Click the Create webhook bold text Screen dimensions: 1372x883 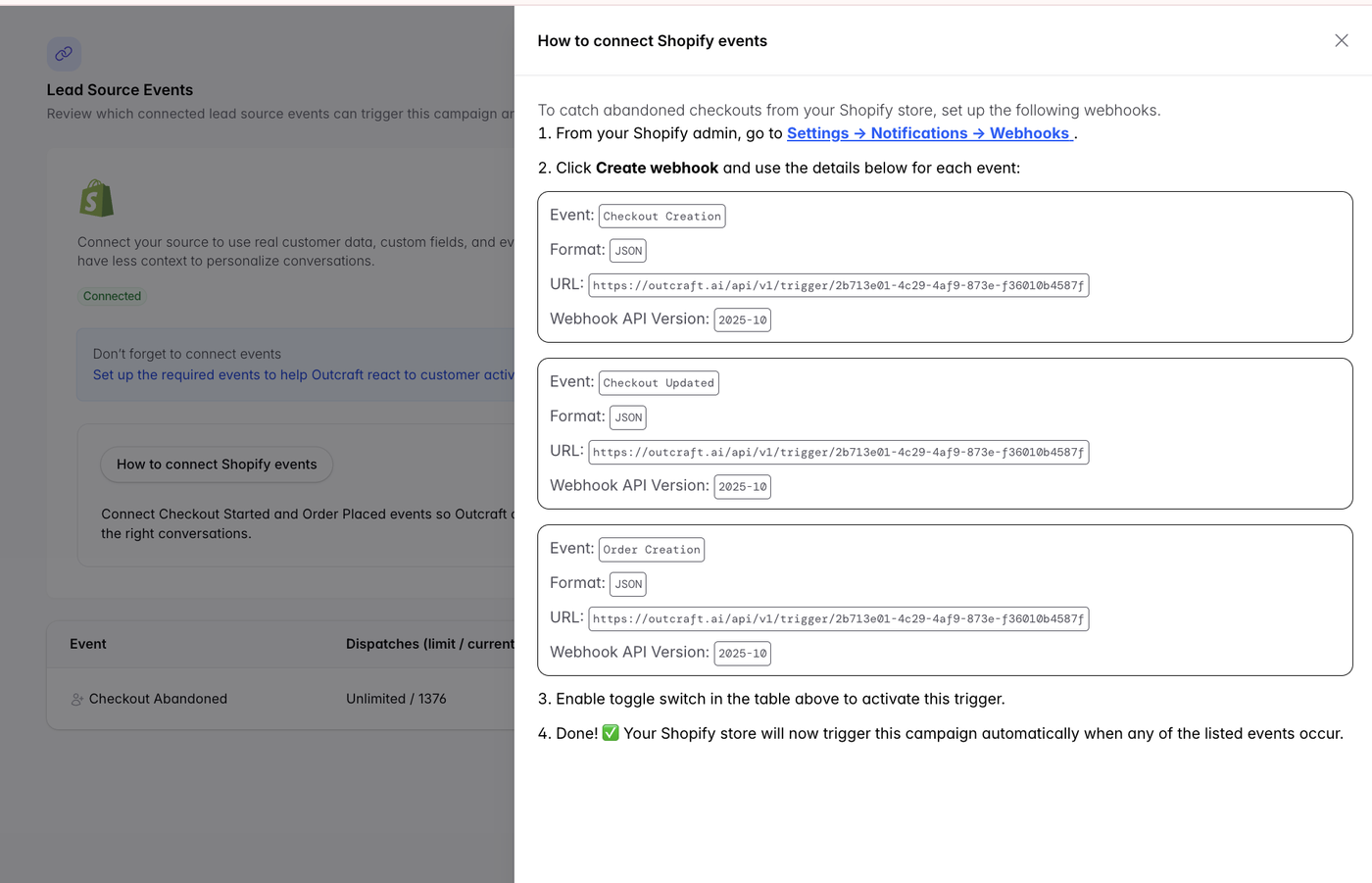tap(657, 168)
